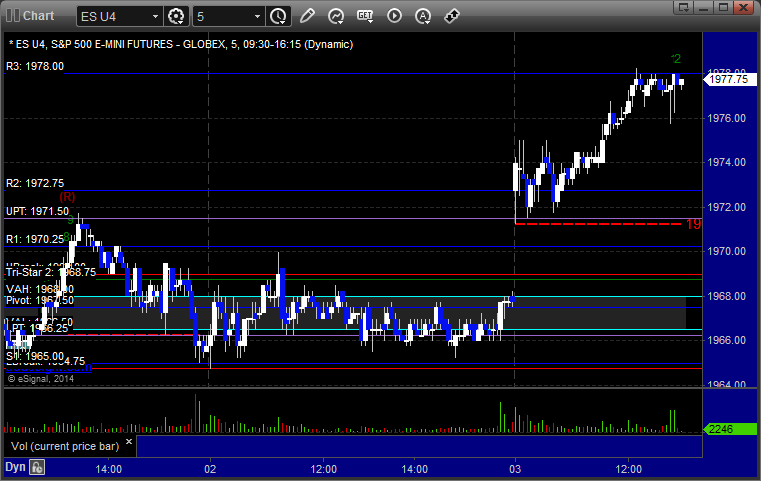Viewport: 761px width, 481px height.
Task: Toggle the time scale lock icon next to Dyn
Action: 37,467
